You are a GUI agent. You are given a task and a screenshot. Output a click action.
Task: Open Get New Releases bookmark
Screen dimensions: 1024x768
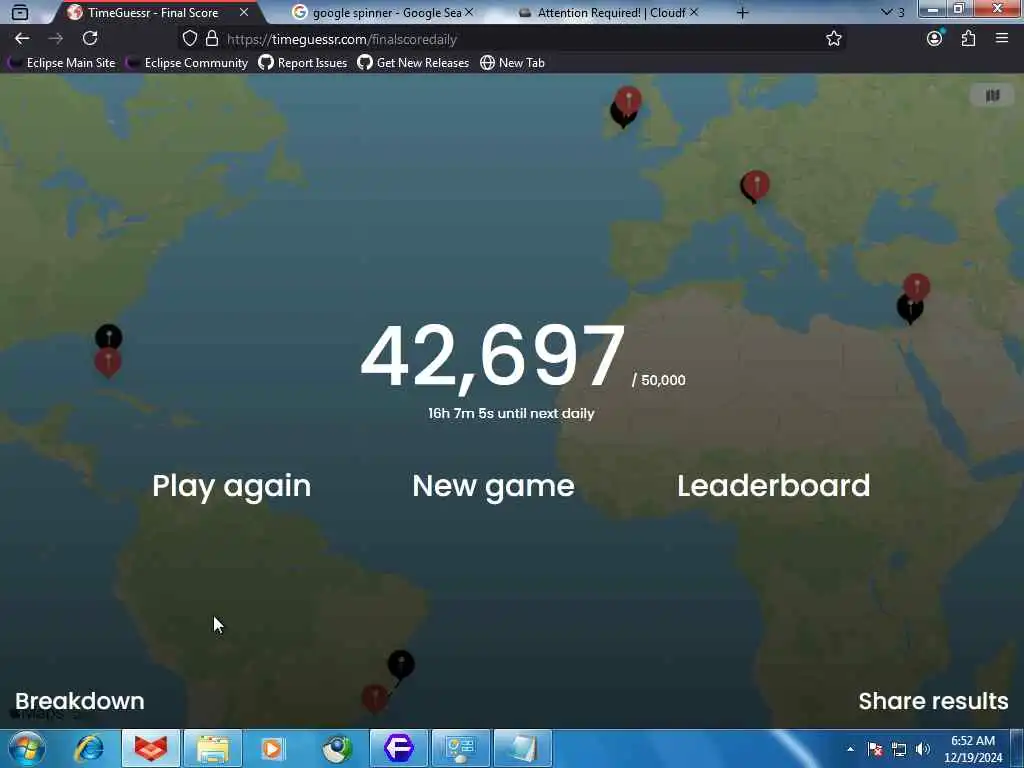pyautogui.click(x=413, y=63)
